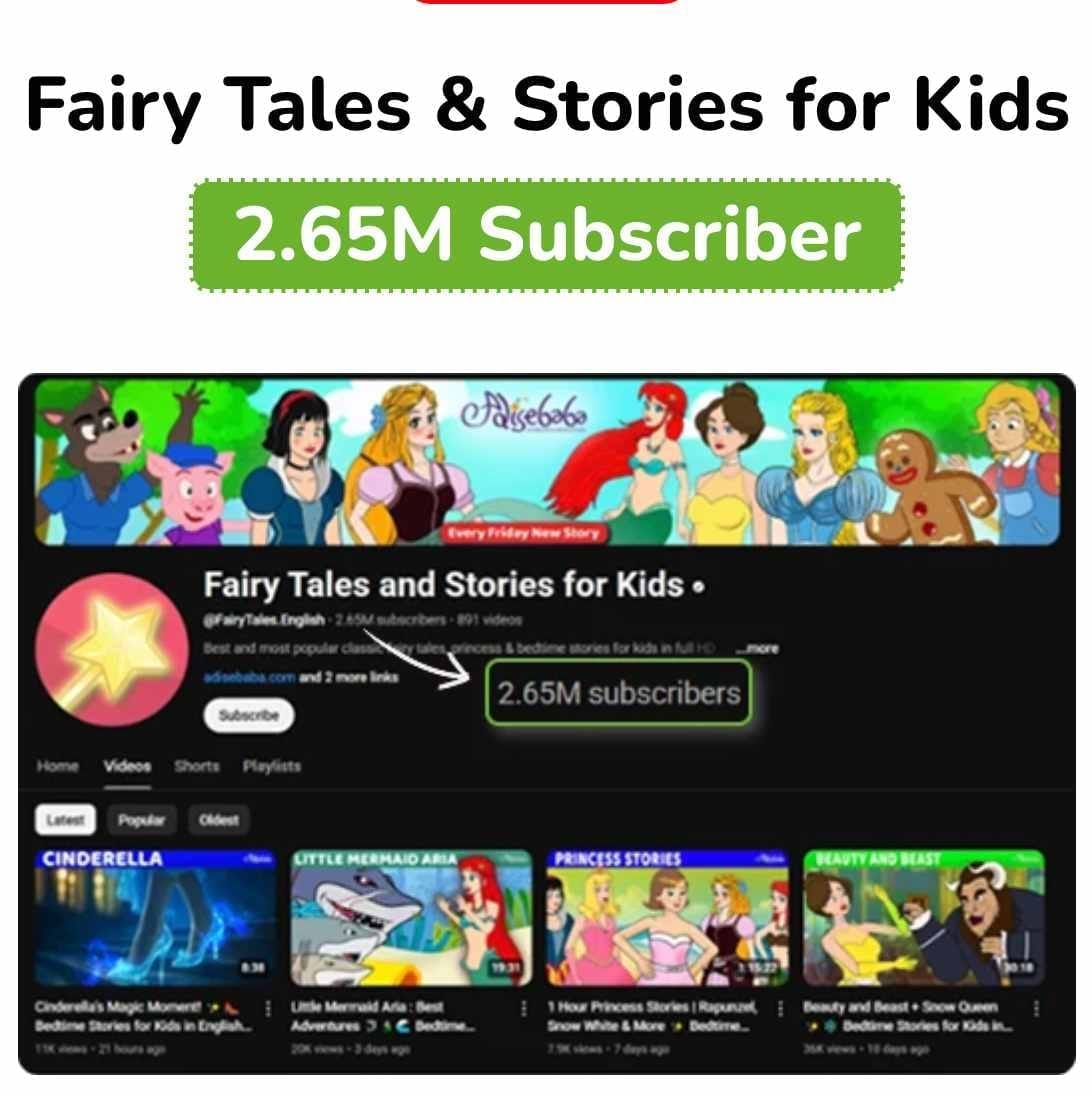Open the Cinderella video's three-dot menu

click(x=268, y=1008)
